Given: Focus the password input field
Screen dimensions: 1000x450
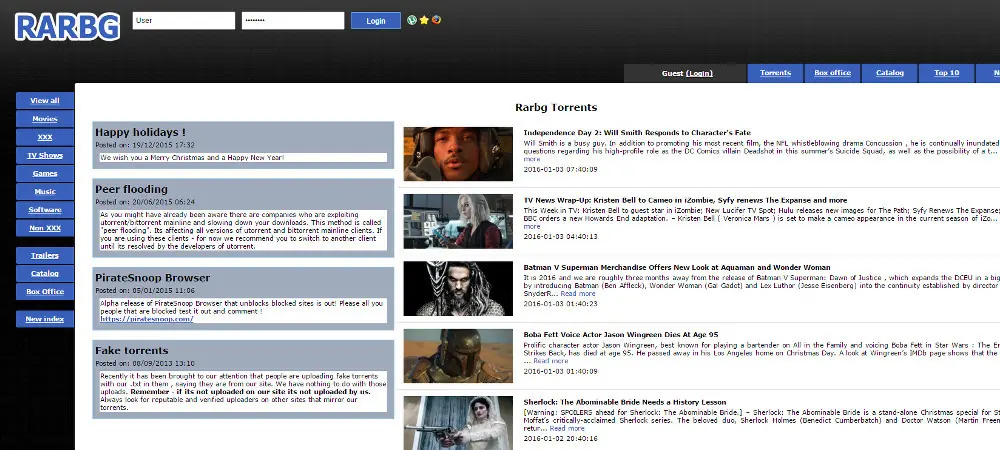Looking at the screenshot, I should pyautogui.click(x=292, y=20).
